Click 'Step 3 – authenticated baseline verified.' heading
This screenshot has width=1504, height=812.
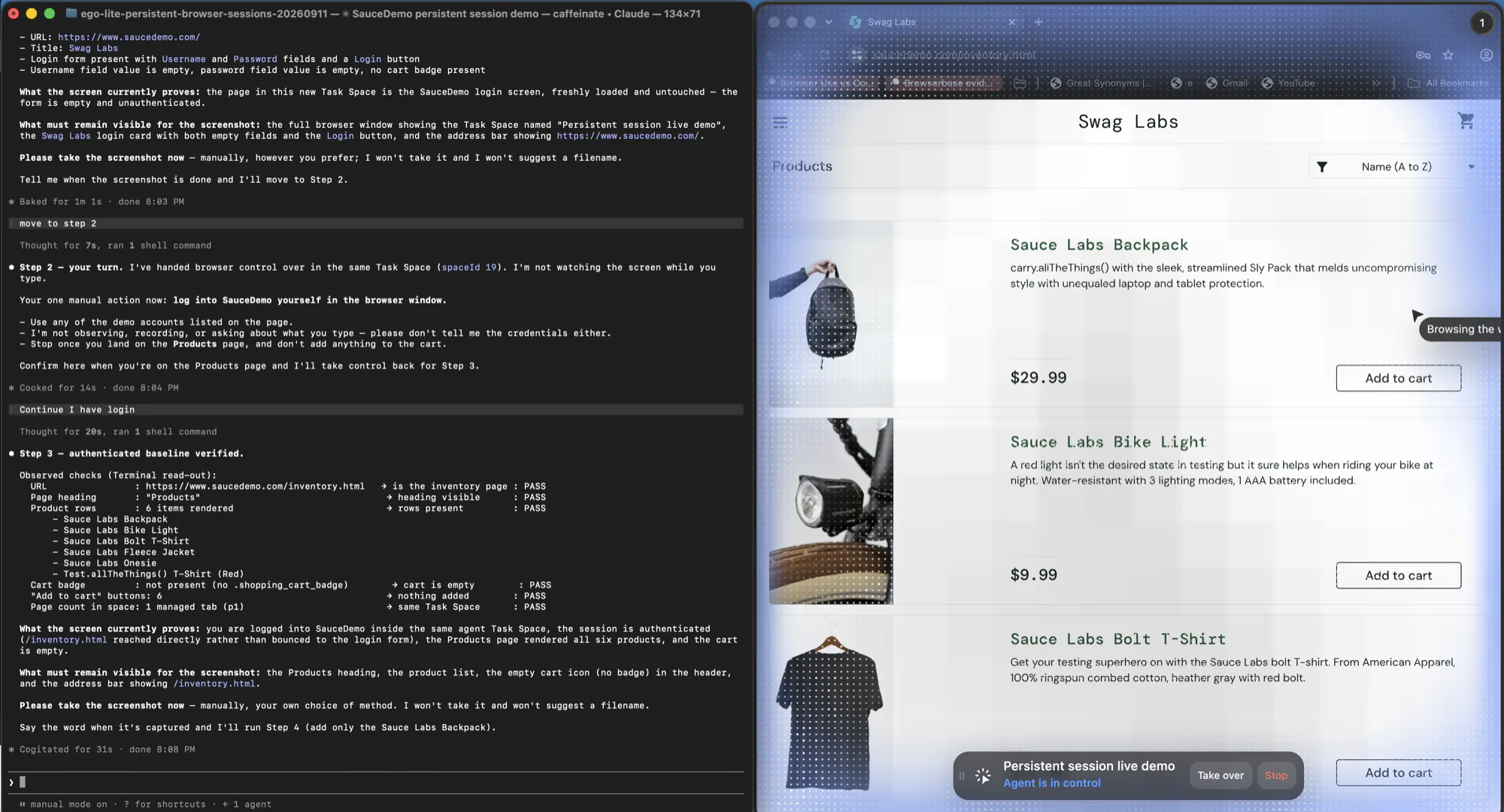click(x=132, y=453)
